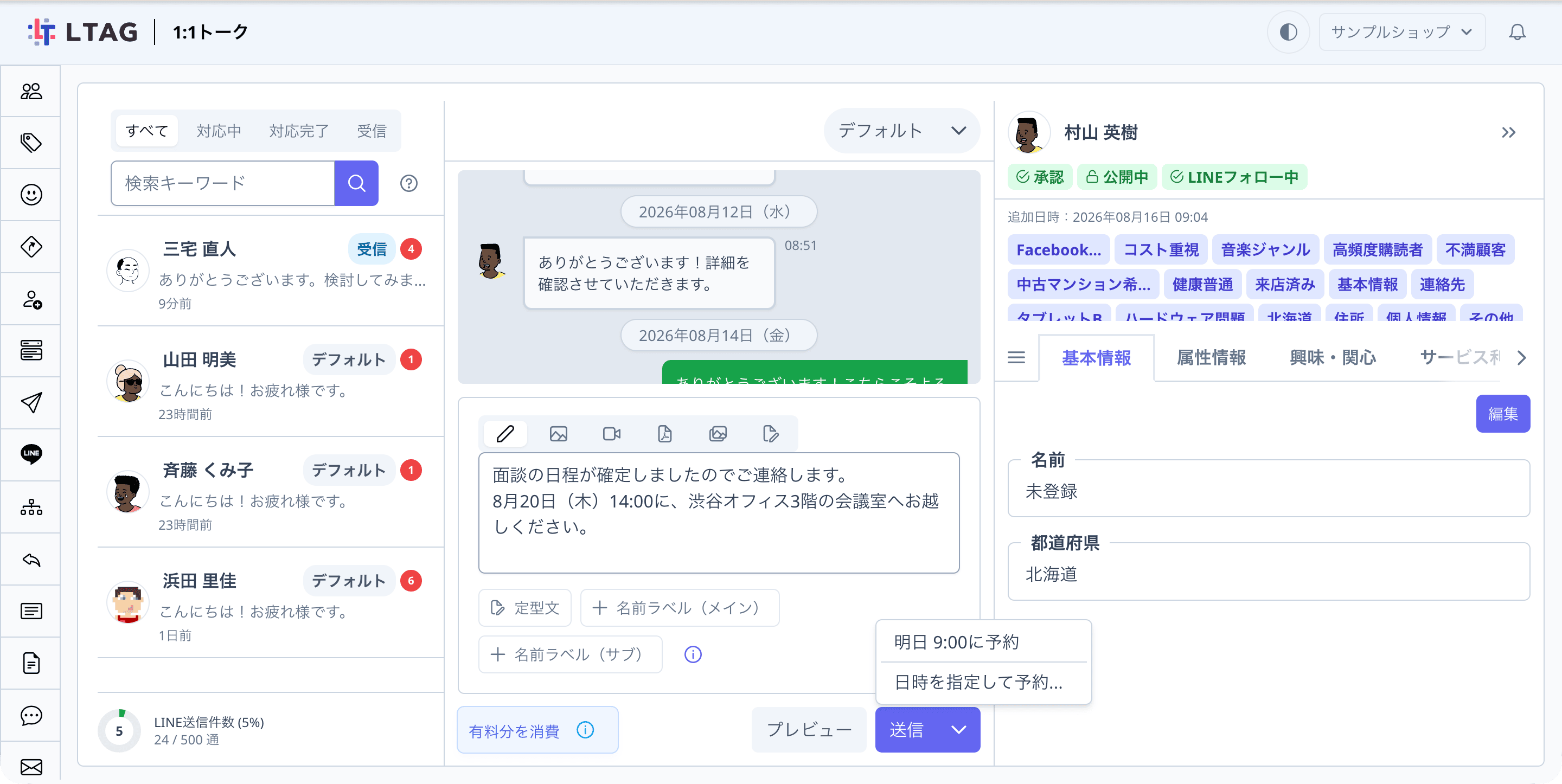Switch to the 対応中 filter tab
This screenshot has width=1562, height=784.
tap(219, 130)
